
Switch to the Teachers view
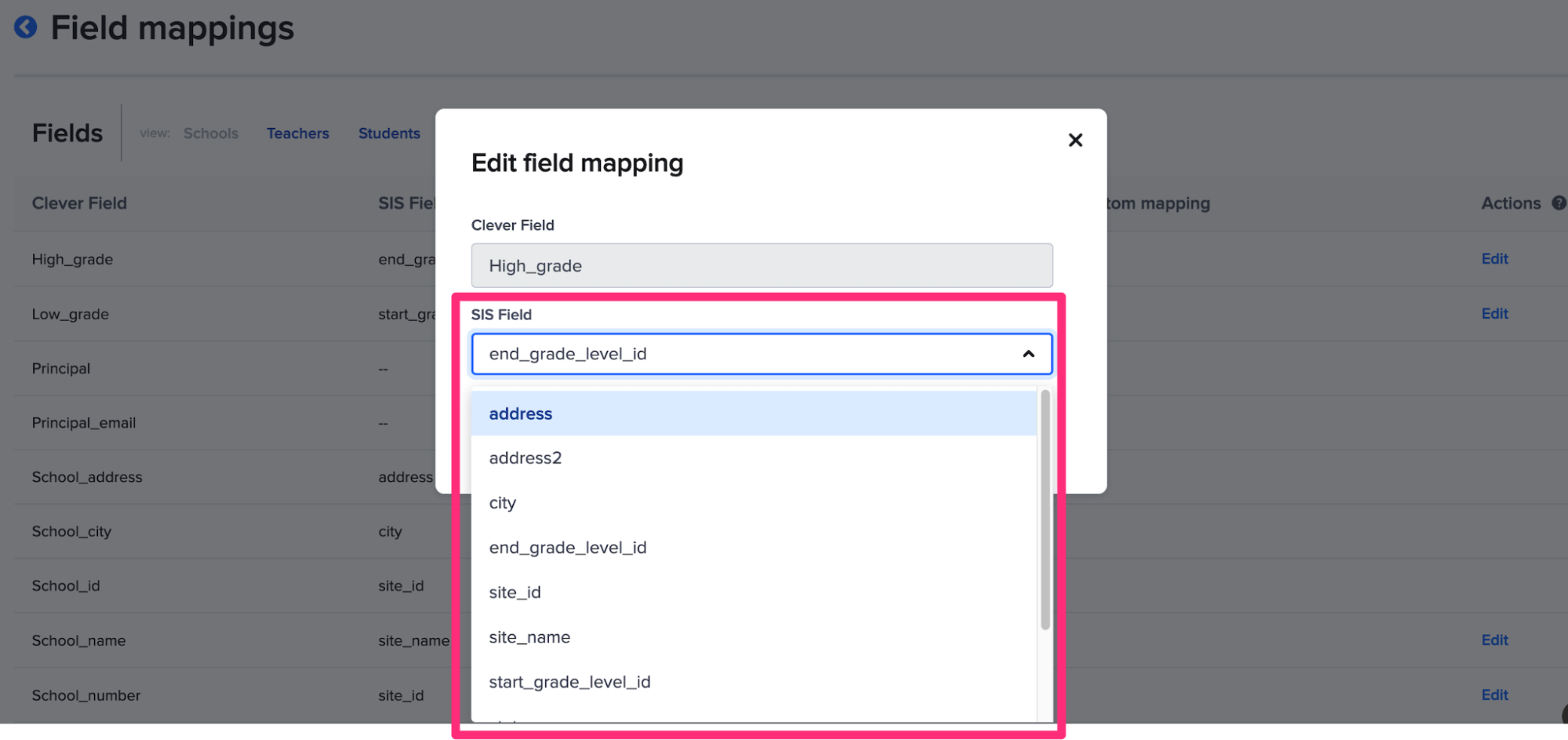point(297,133)
